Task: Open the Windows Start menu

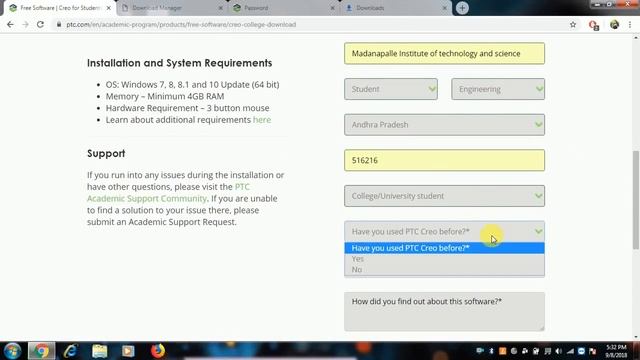Action: [12, 351]
